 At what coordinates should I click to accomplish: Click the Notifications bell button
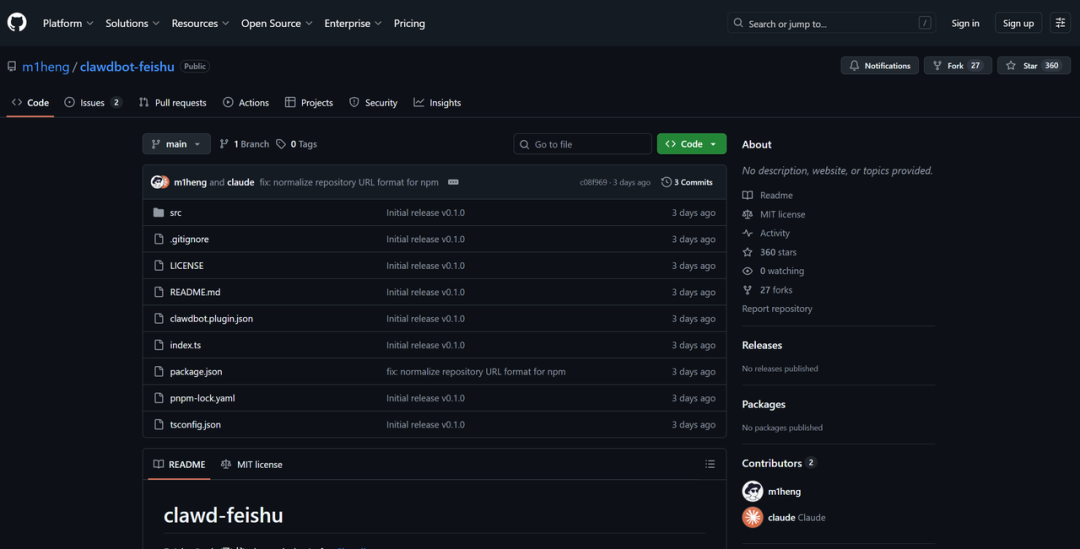point(880,66)
